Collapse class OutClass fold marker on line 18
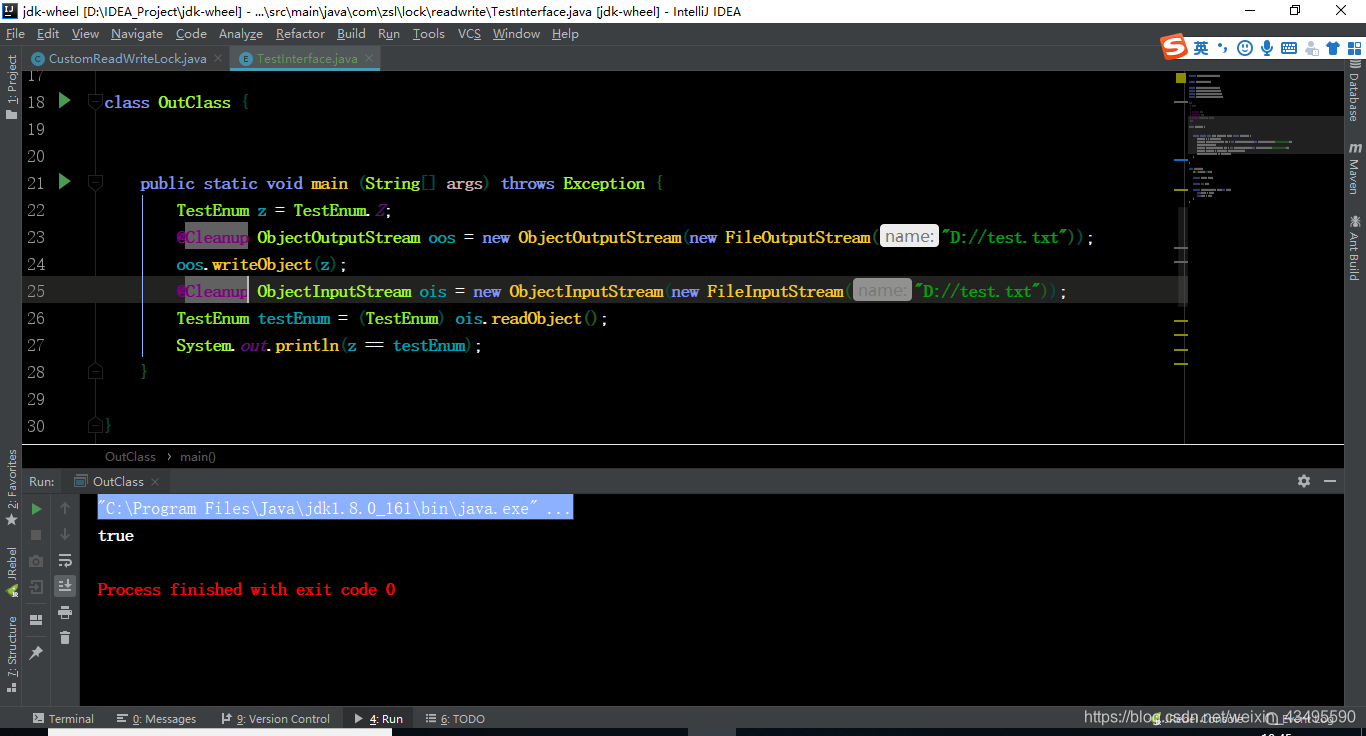 [95, 102]
